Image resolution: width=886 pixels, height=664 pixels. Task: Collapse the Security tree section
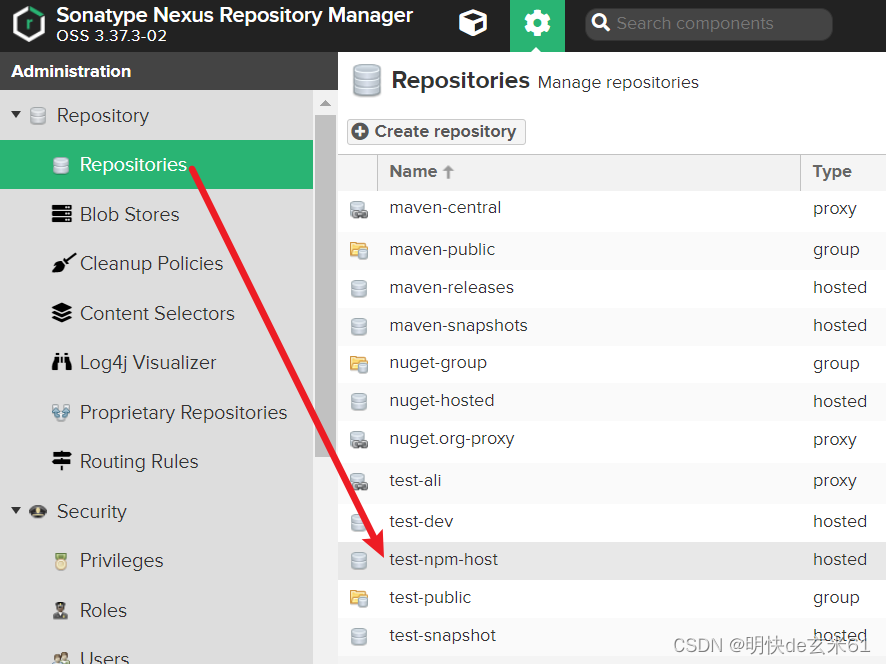click(16, 511)
